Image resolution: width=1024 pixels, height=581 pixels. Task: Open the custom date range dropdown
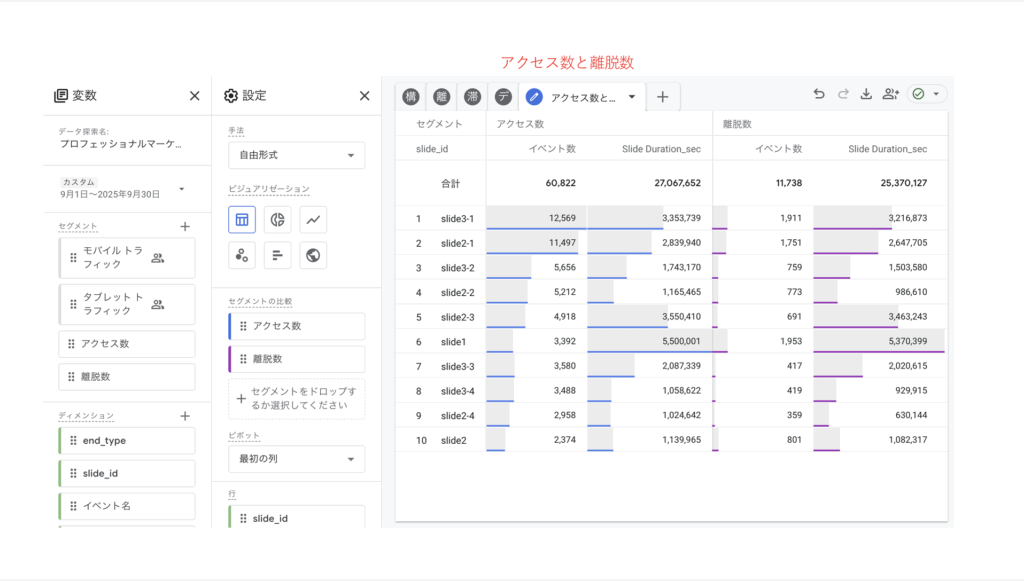point(181,189)
